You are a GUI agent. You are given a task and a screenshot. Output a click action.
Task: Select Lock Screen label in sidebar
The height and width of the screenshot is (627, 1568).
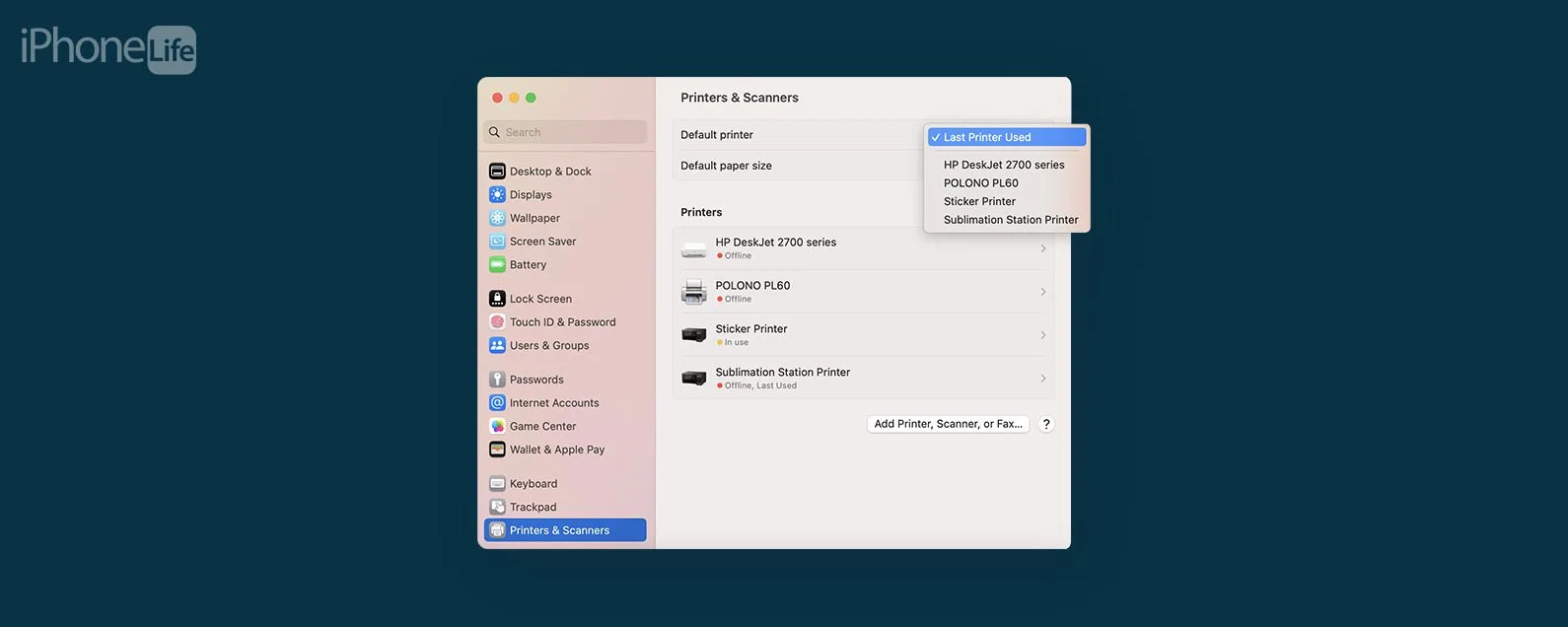(x=540, y=299)
